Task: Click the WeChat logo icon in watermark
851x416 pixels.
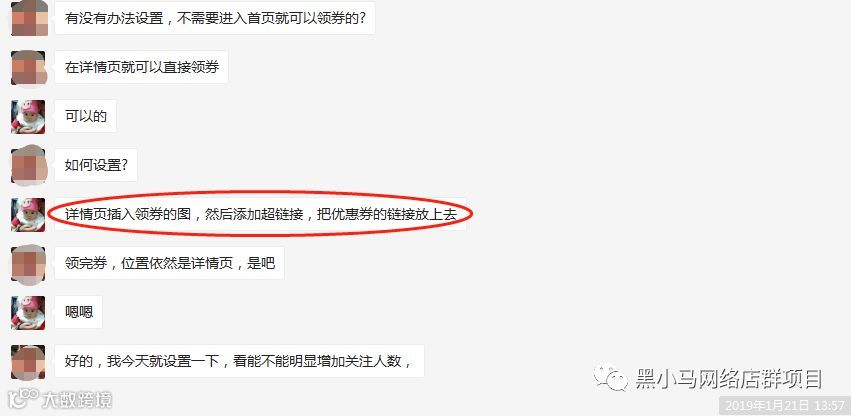Action: pos(611,377)
